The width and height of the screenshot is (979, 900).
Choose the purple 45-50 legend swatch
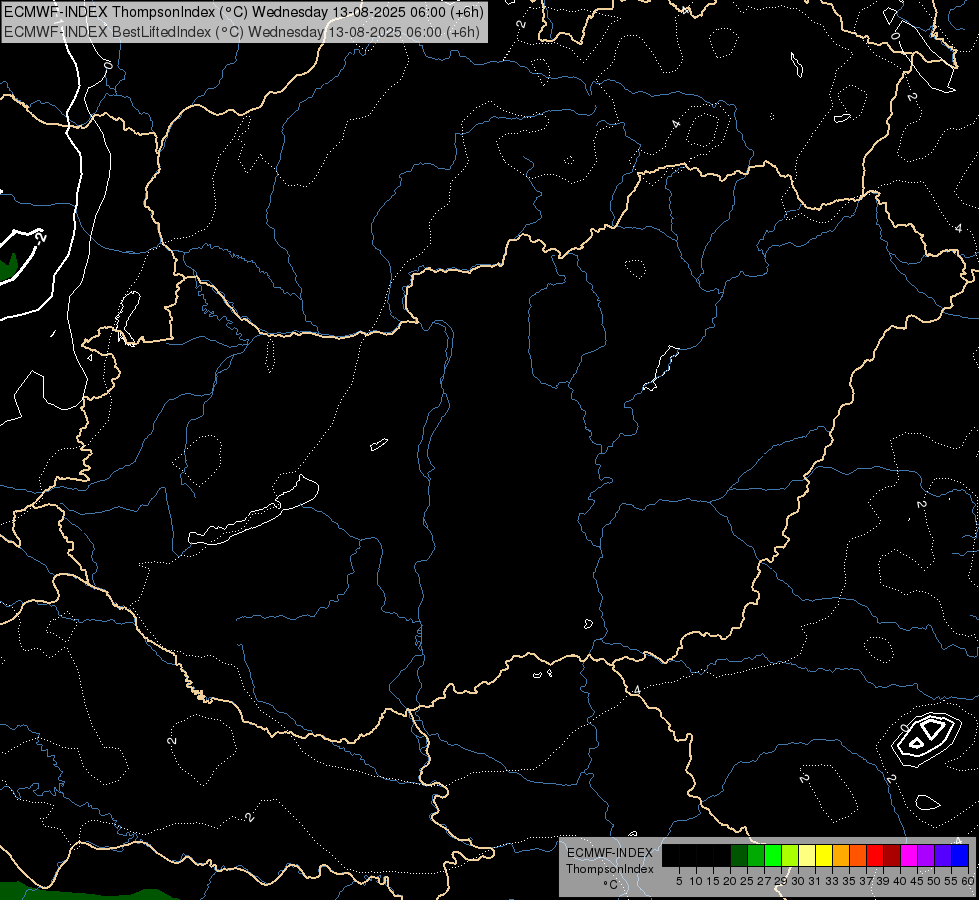pyautogui.click(x=926, y=855)
